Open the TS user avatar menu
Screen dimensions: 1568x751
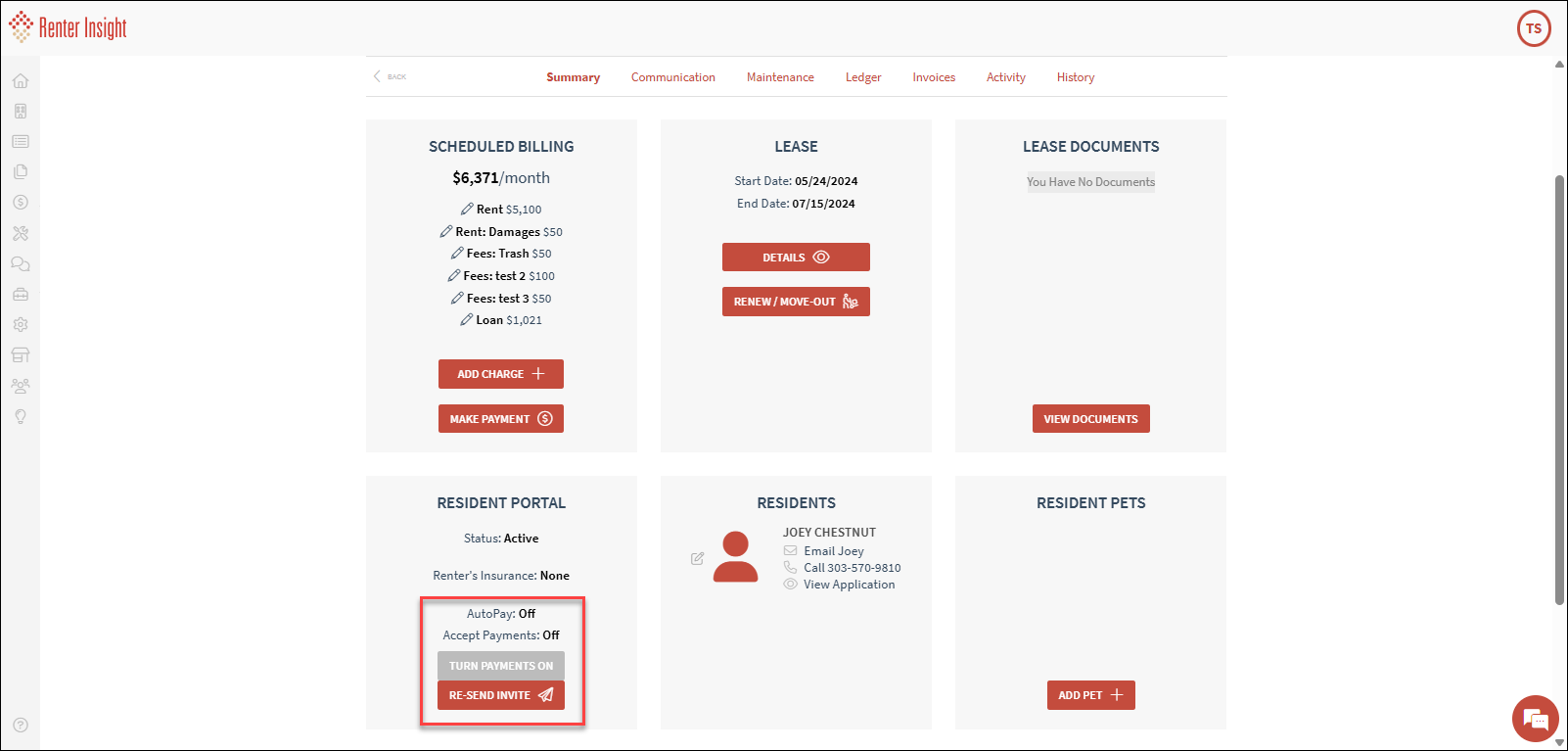[x=1533, y=28]
